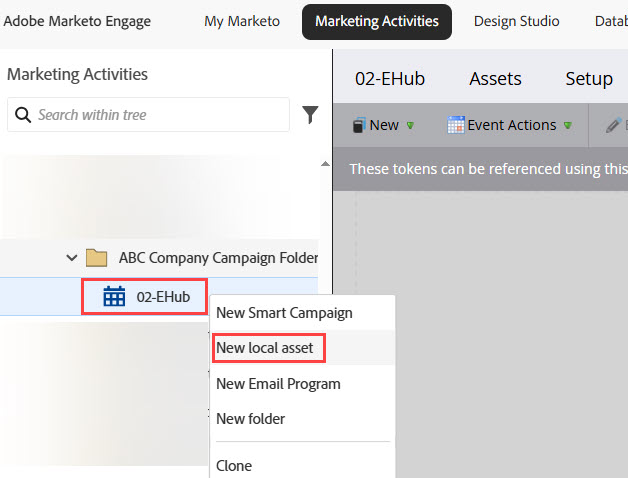Switch to the Design Studio tab
The image size is (628, 478).
tap(516, 21)
